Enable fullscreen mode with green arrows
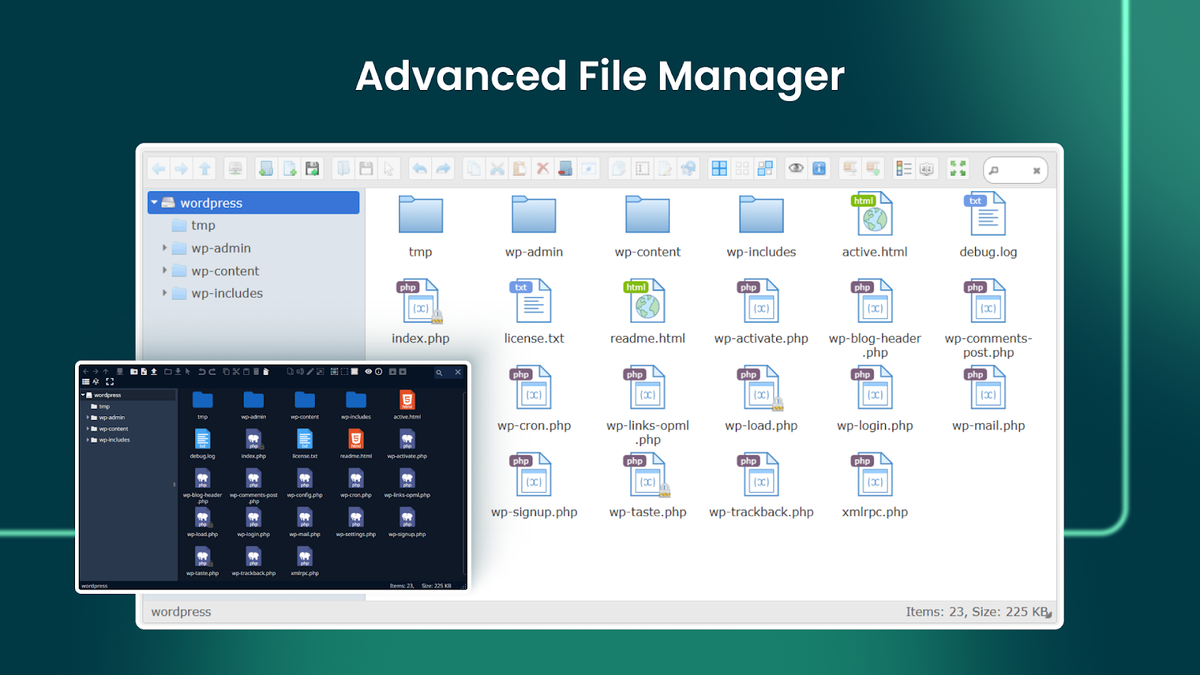 coord(957,168)
